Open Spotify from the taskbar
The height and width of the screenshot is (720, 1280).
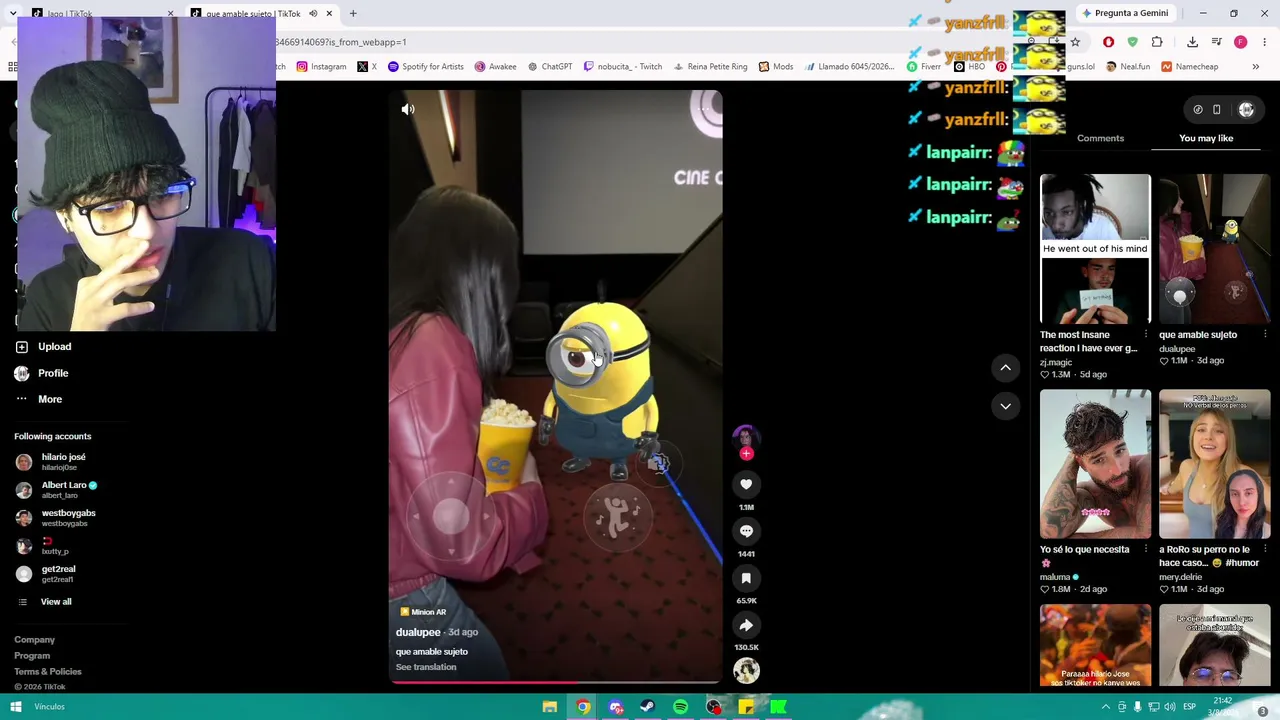(x=680, y=707)
